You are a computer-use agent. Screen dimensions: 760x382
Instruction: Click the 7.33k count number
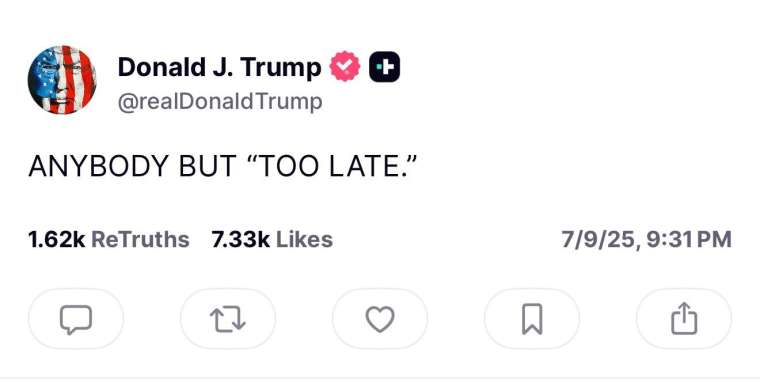pyautogui.click(x=241, y=239)
